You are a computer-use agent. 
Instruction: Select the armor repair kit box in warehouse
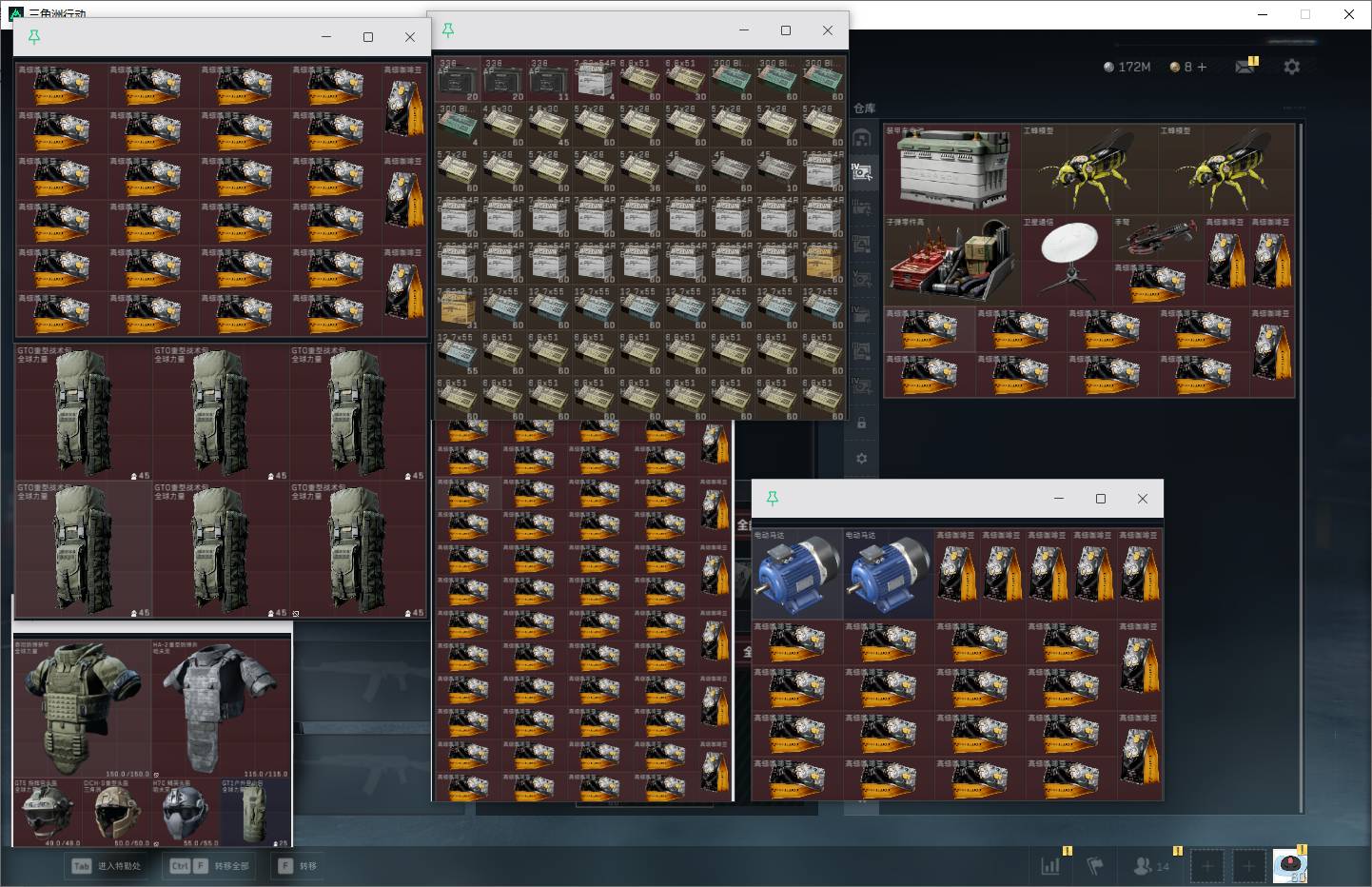point(952,169)
